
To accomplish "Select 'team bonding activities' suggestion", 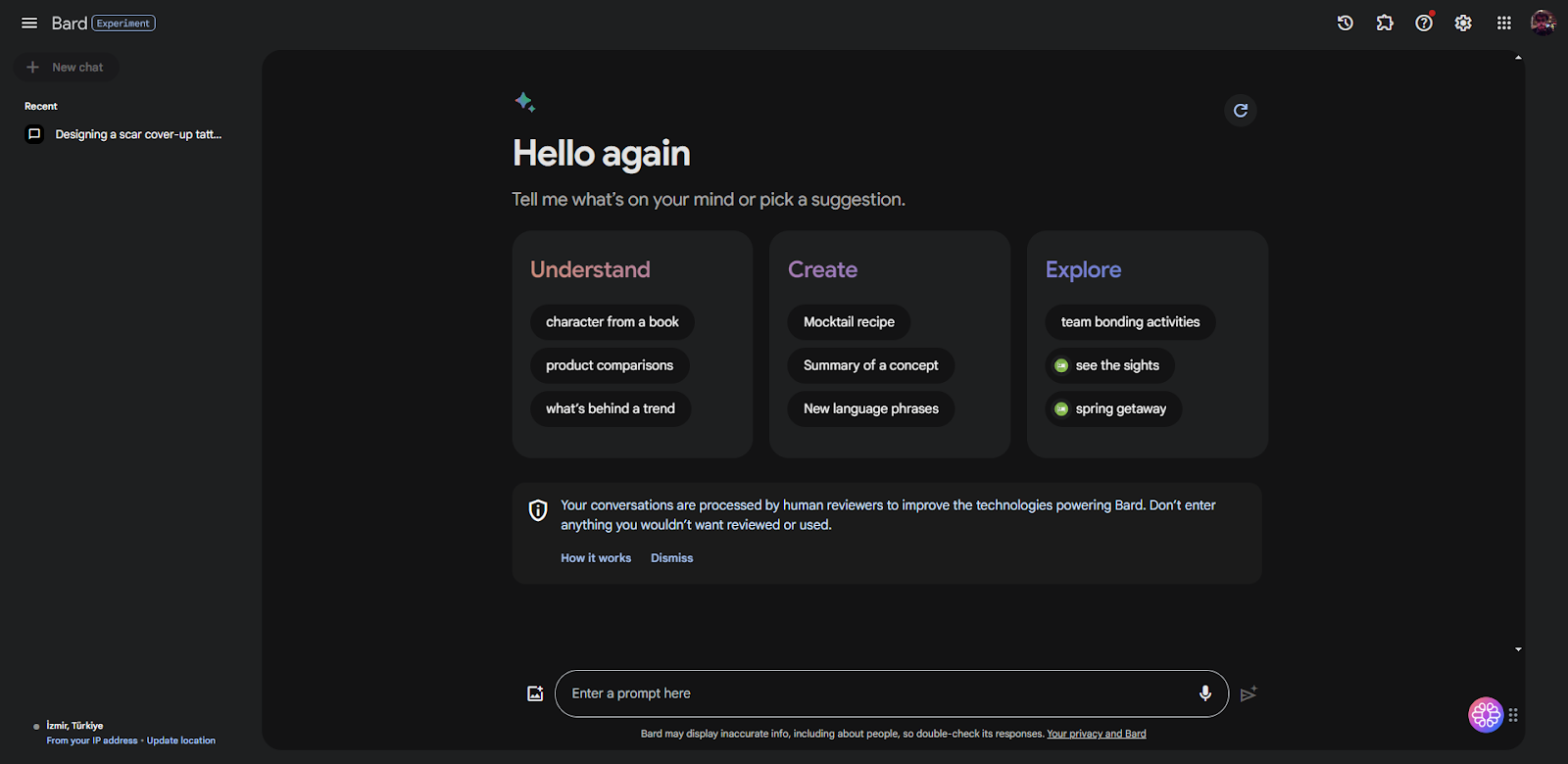I will pyautogui.click(x=1130, y=322).
